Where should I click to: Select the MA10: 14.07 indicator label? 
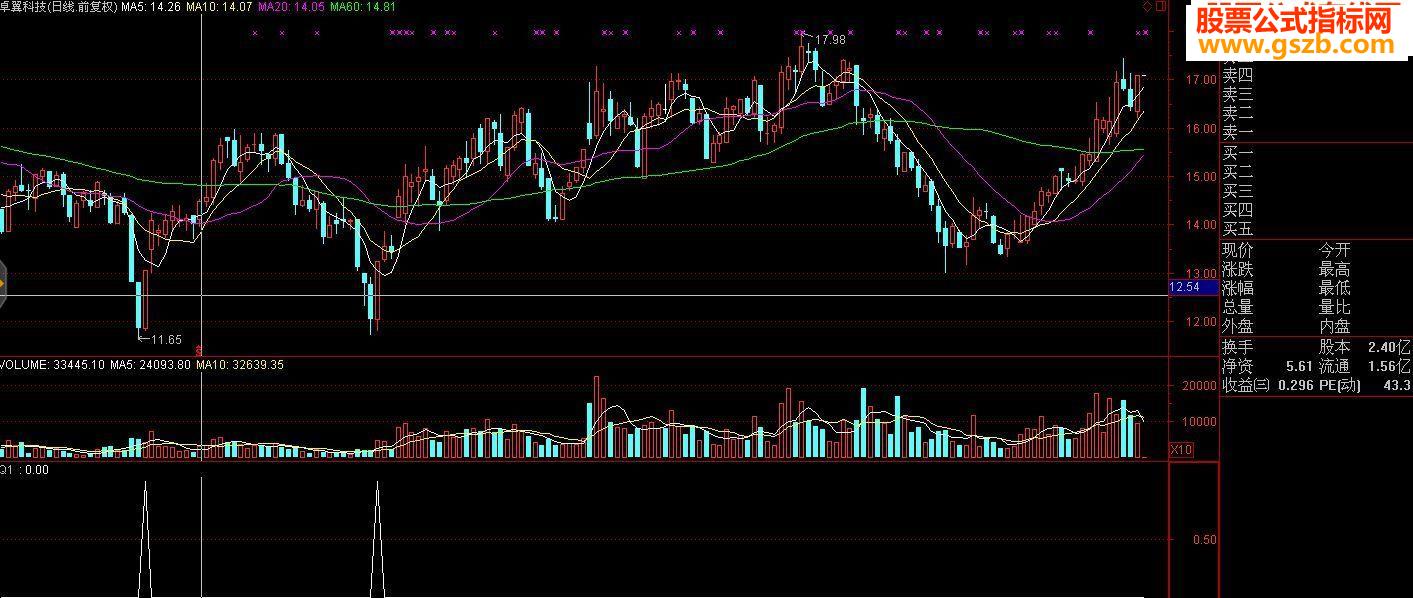coord(218,7)
